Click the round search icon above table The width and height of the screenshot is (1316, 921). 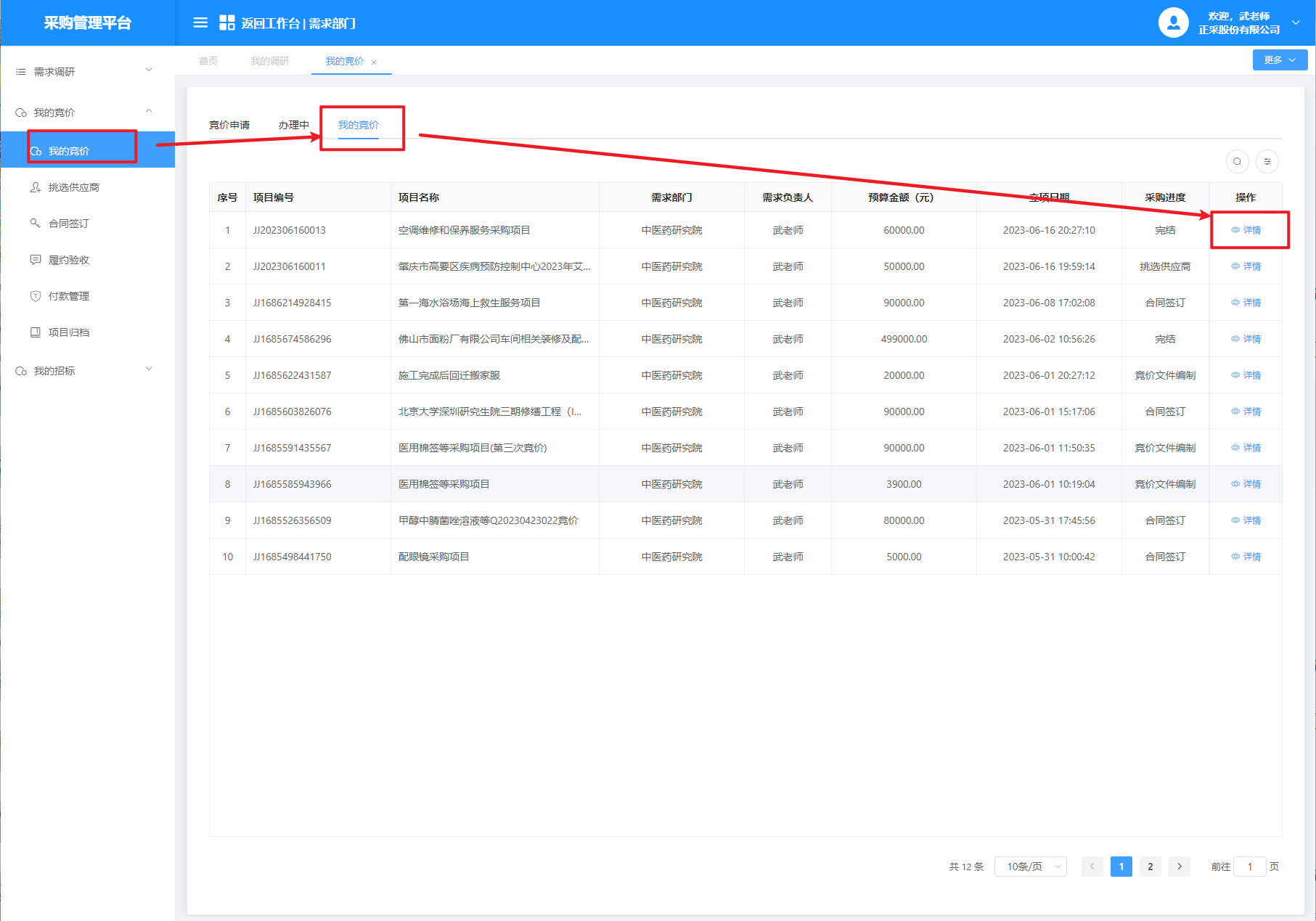[x=1237, y=162]
